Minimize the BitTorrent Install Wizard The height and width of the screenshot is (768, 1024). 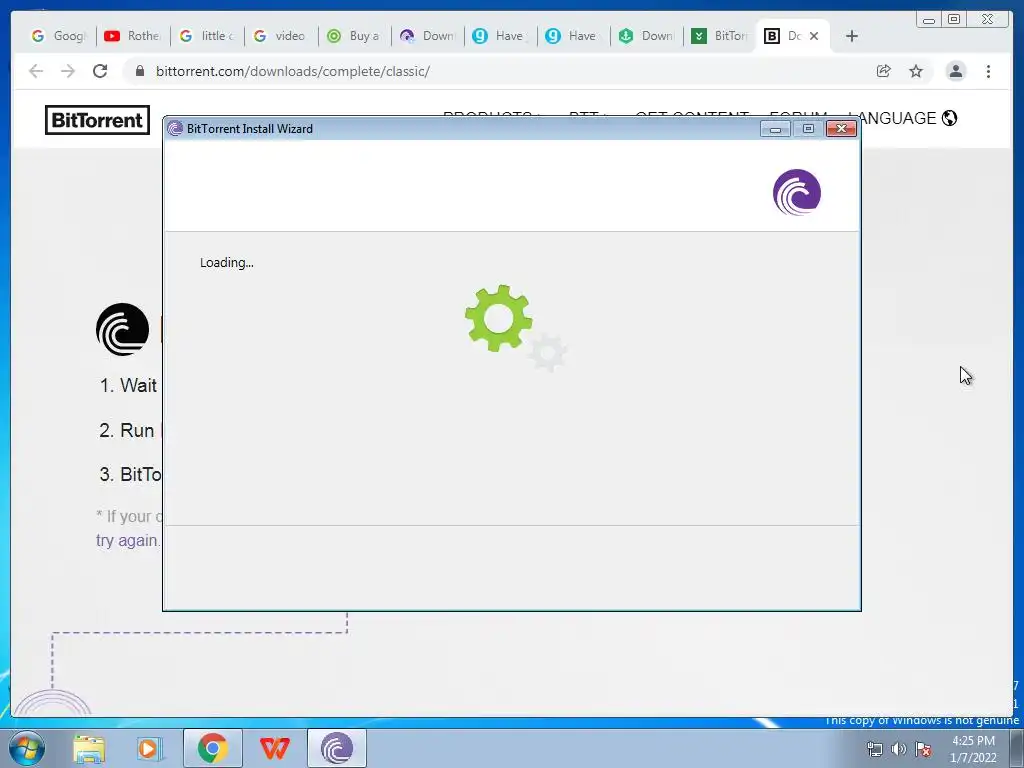tap(775, 129)
